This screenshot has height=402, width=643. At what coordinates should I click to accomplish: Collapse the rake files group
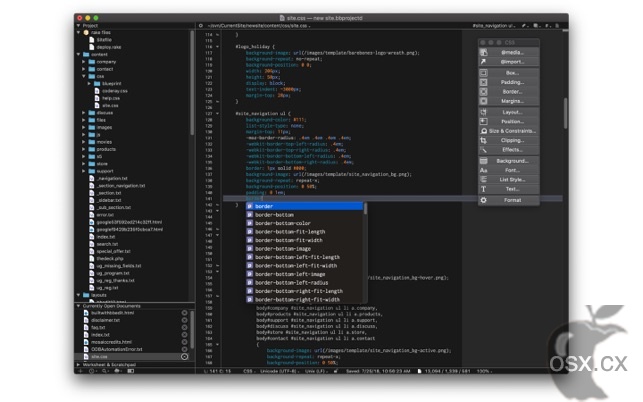coord(78,32)
